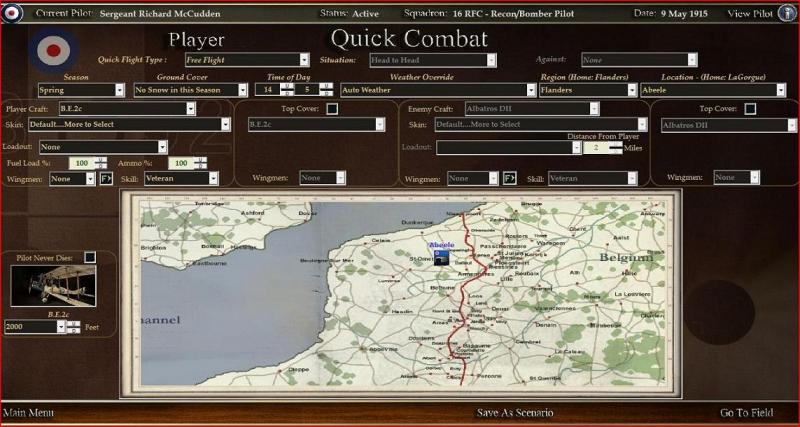
Task: Enable the player Top Cover checkbox
Action: point(332,109)
